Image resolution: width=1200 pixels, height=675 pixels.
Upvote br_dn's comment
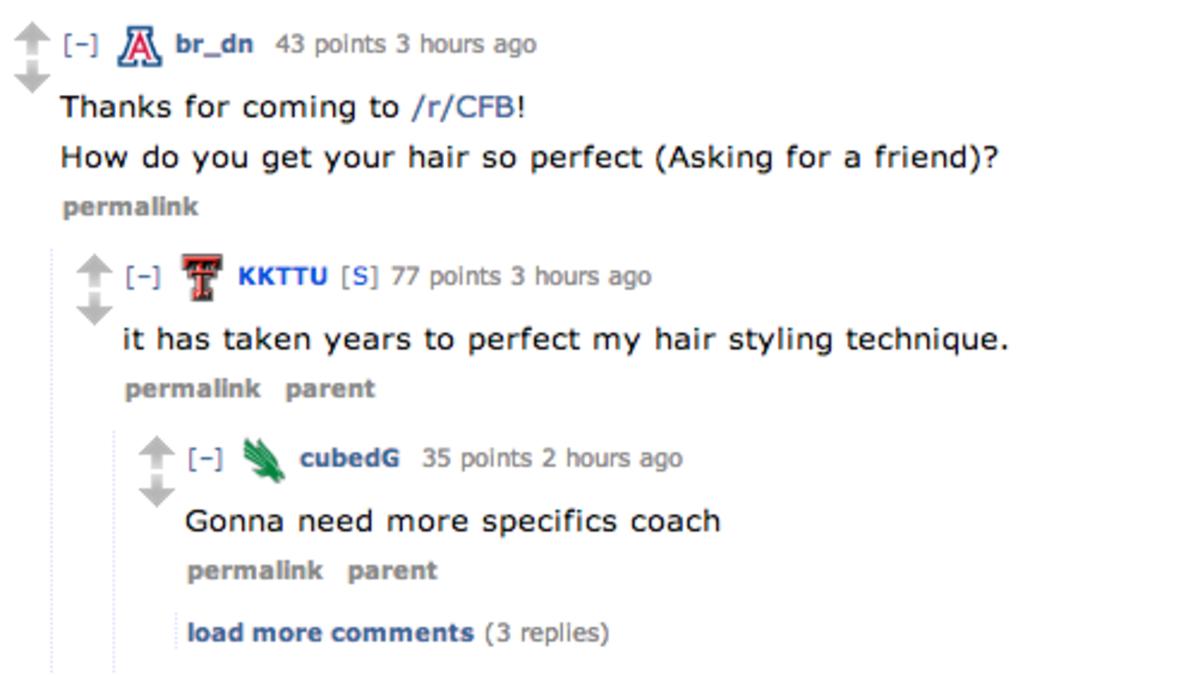coord(33,38)
